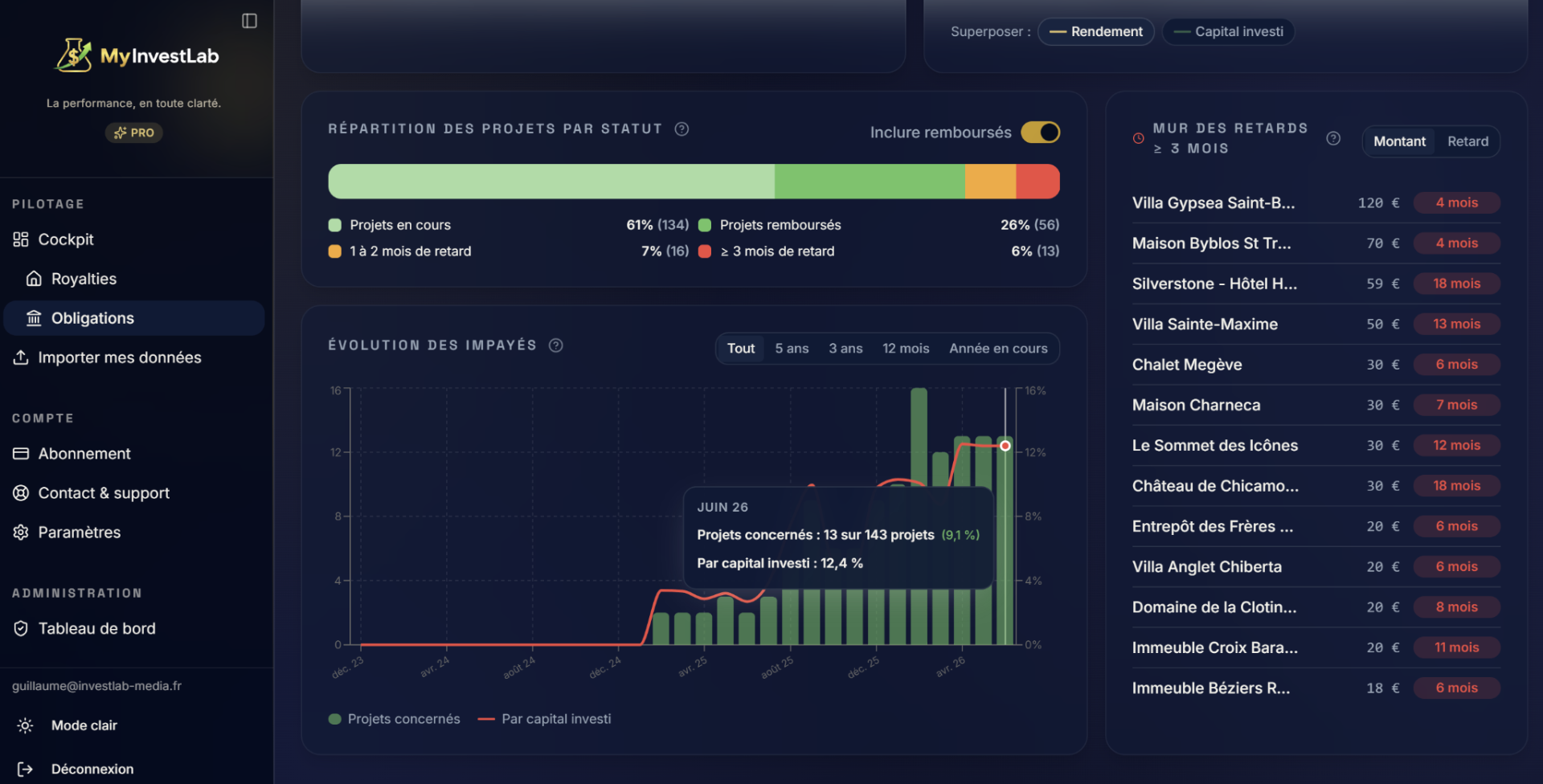
Task: Open Villa Gypsea Saint-B... project row
Action: tap(1316, 203)
